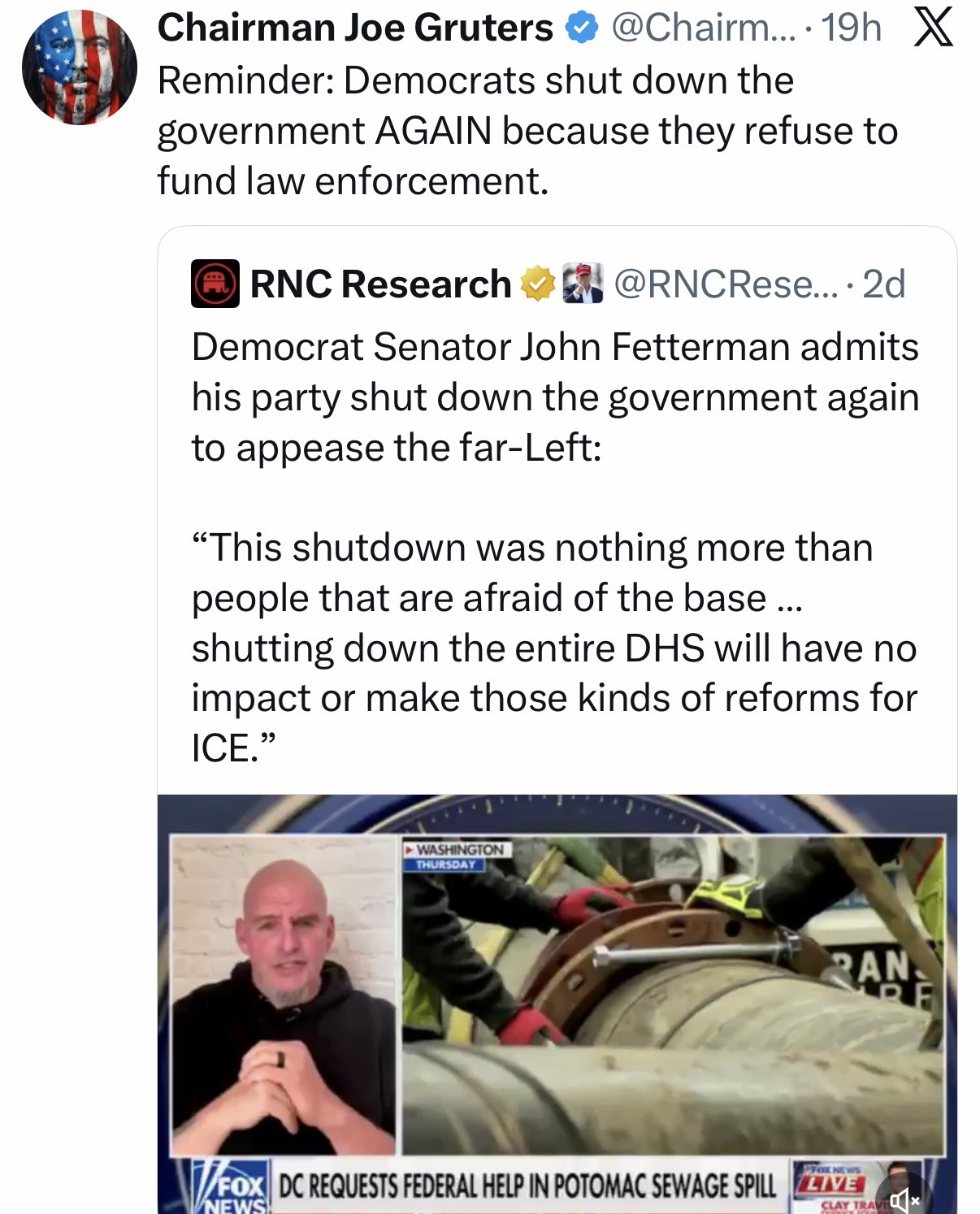Image resolution: width=980 pixels, height=1214 pixels.
Task: Open the RNC Research display name
Action: 380,284
